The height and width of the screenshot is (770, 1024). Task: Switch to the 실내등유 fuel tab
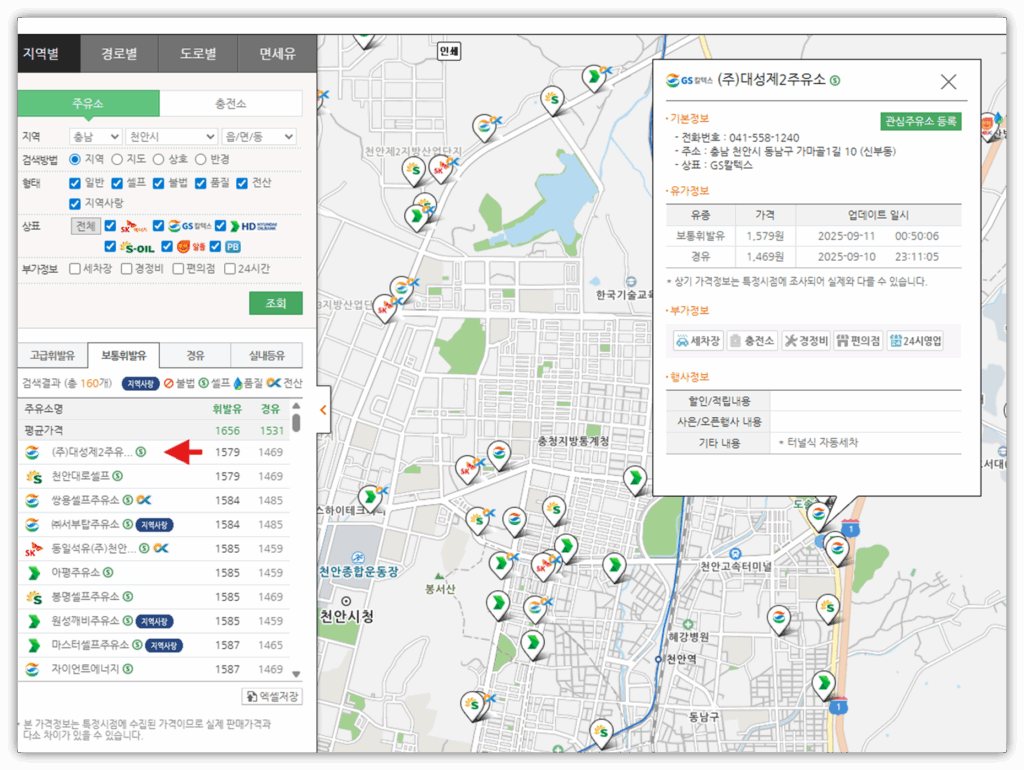266,355
